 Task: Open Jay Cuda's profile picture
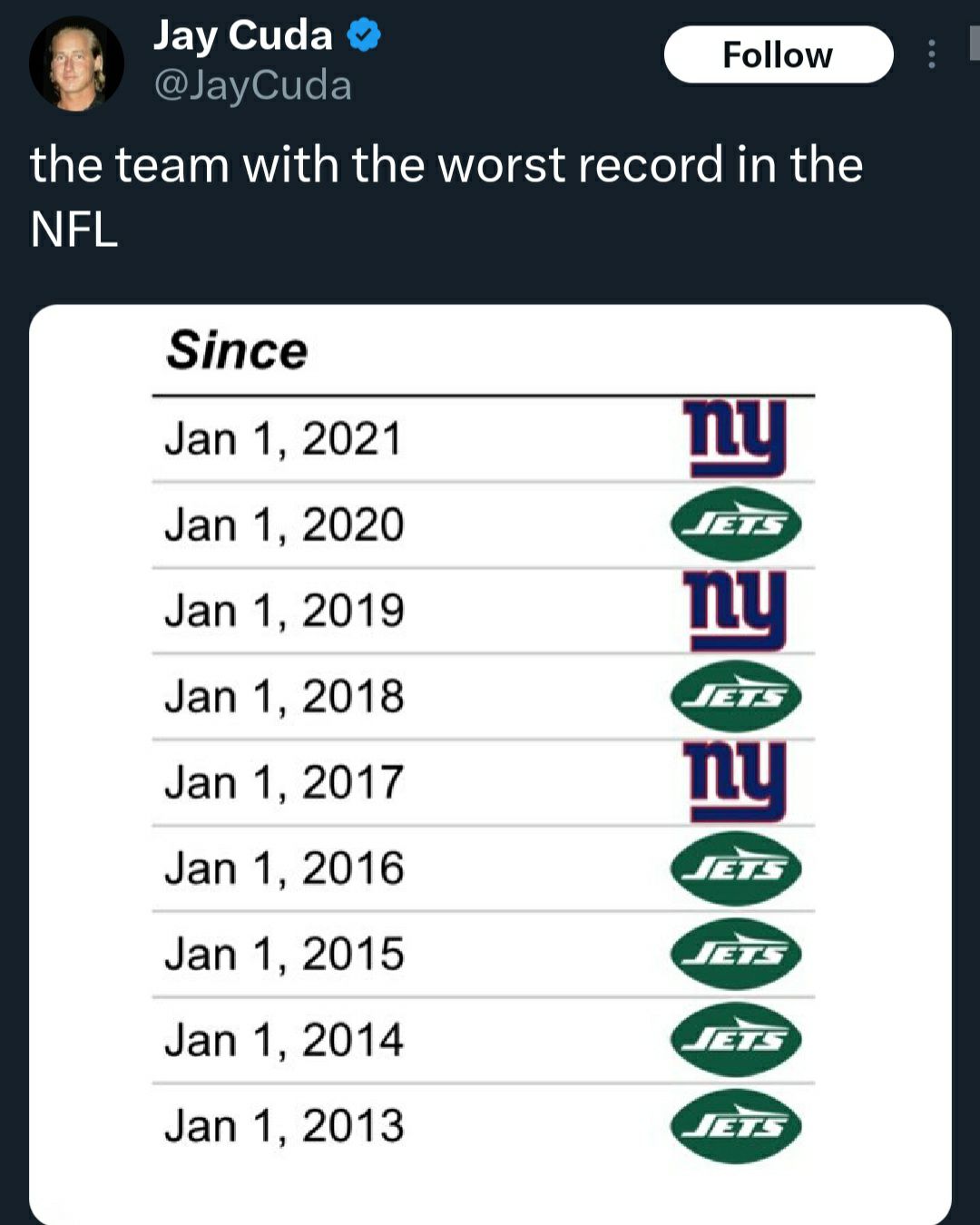(76, 64)
